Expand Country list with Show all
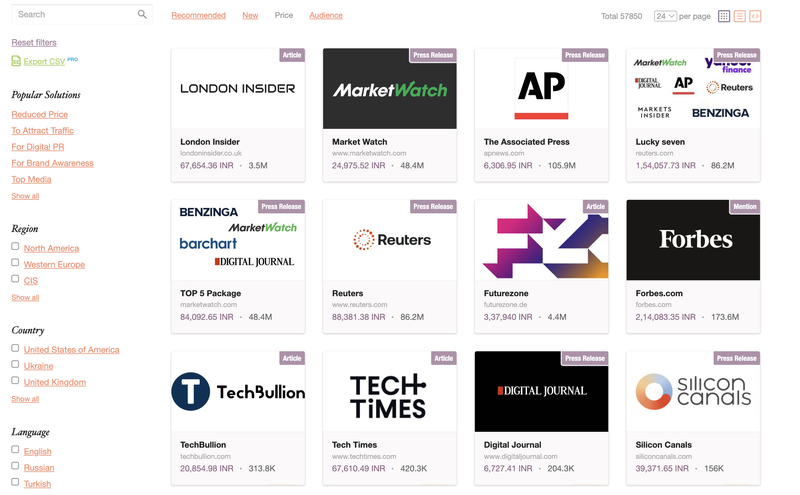 [25, 399]
